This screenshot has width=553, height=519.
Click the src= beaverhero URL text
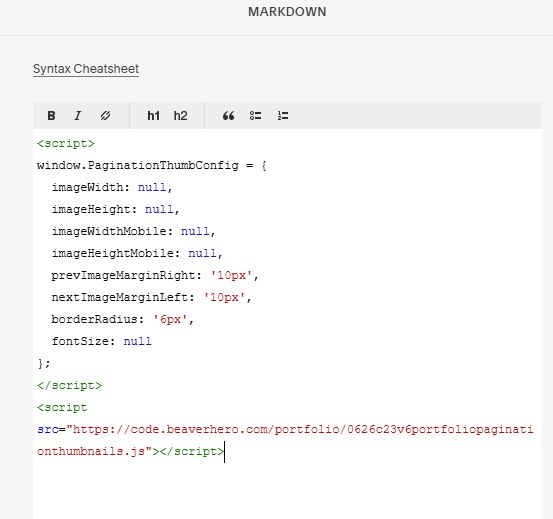285,429
